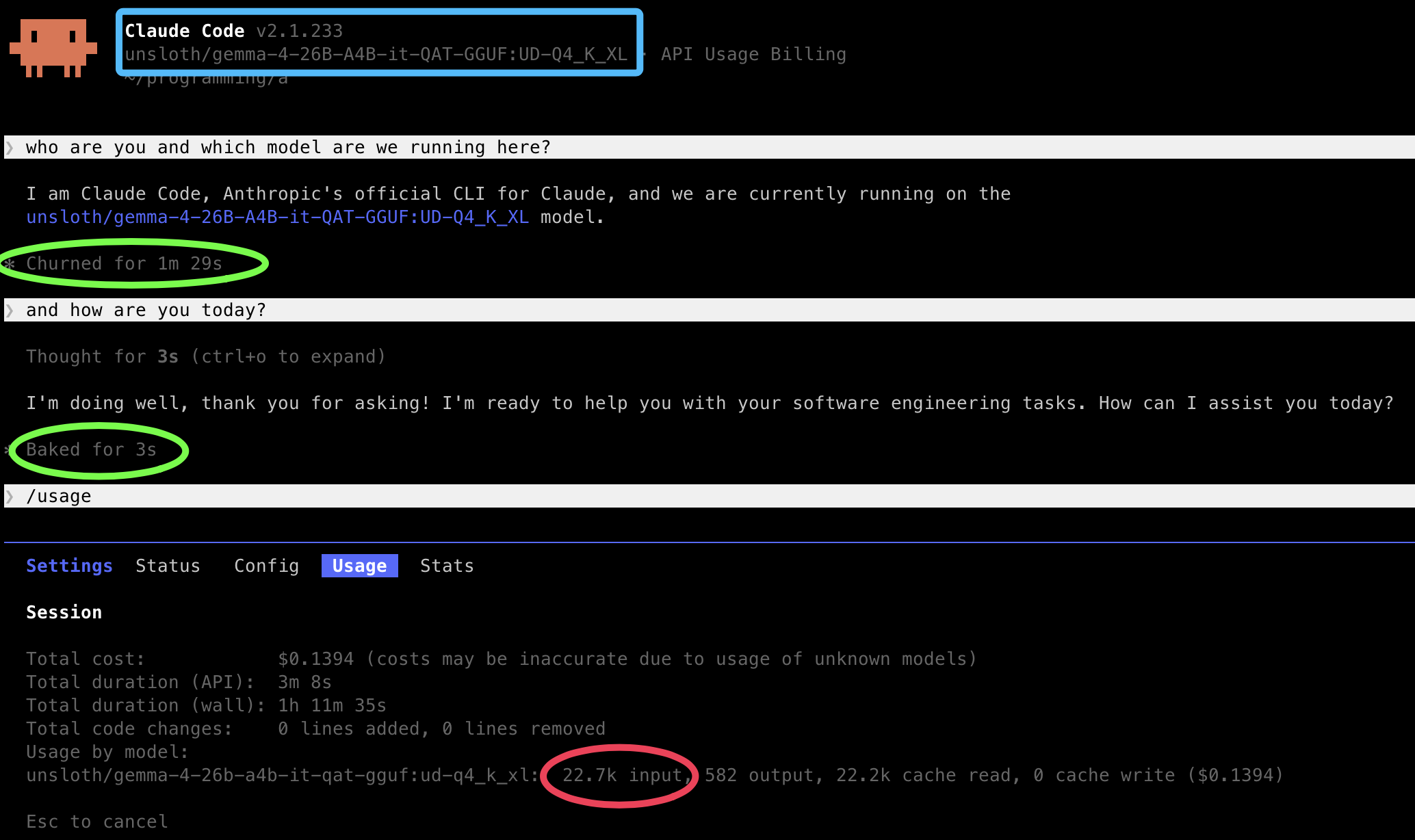
Task: Click the Total duration (wall) value 1h 11m 35s
Action: (332, 705)
